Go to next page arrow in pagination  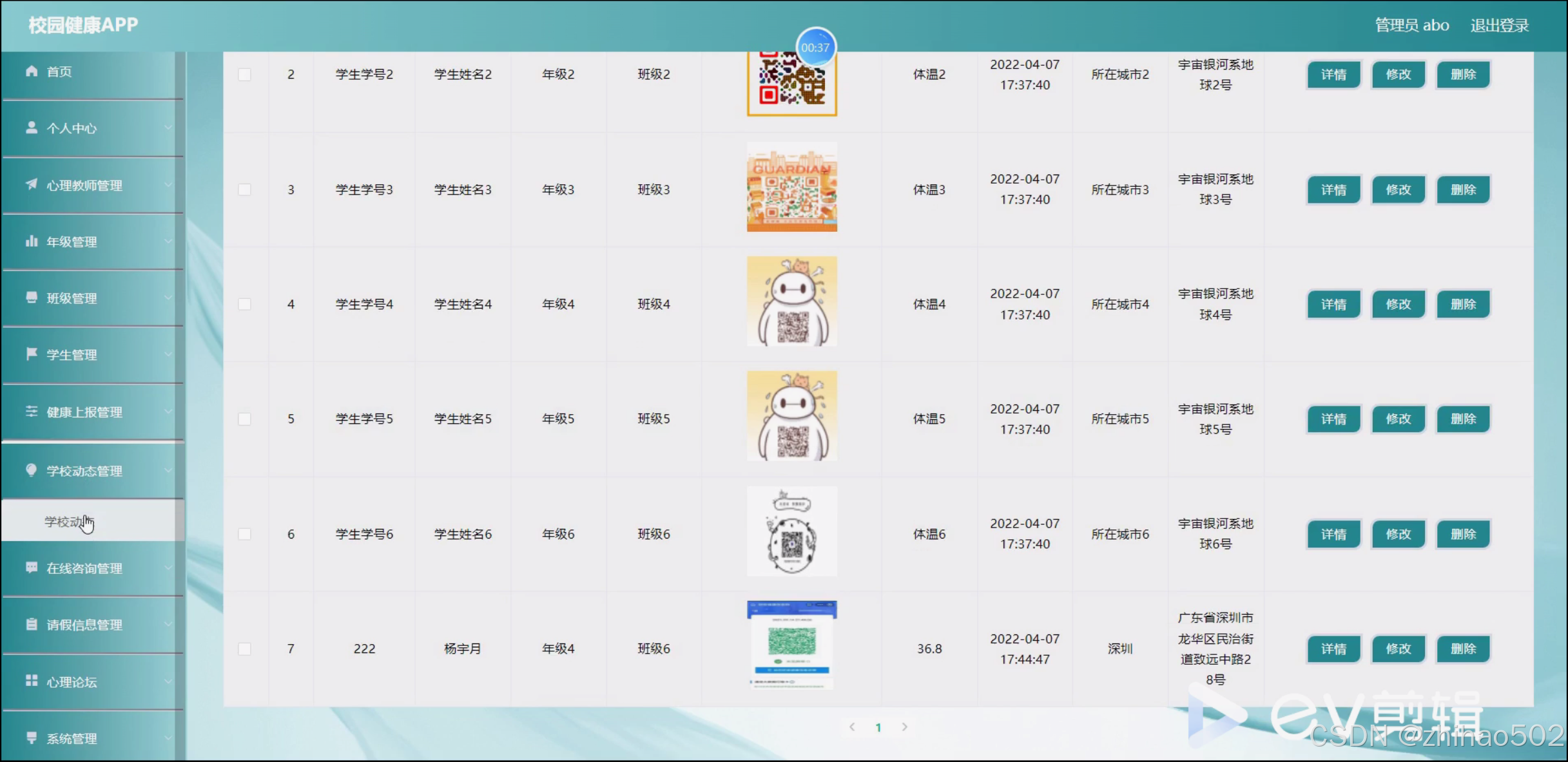pos(904,727)
